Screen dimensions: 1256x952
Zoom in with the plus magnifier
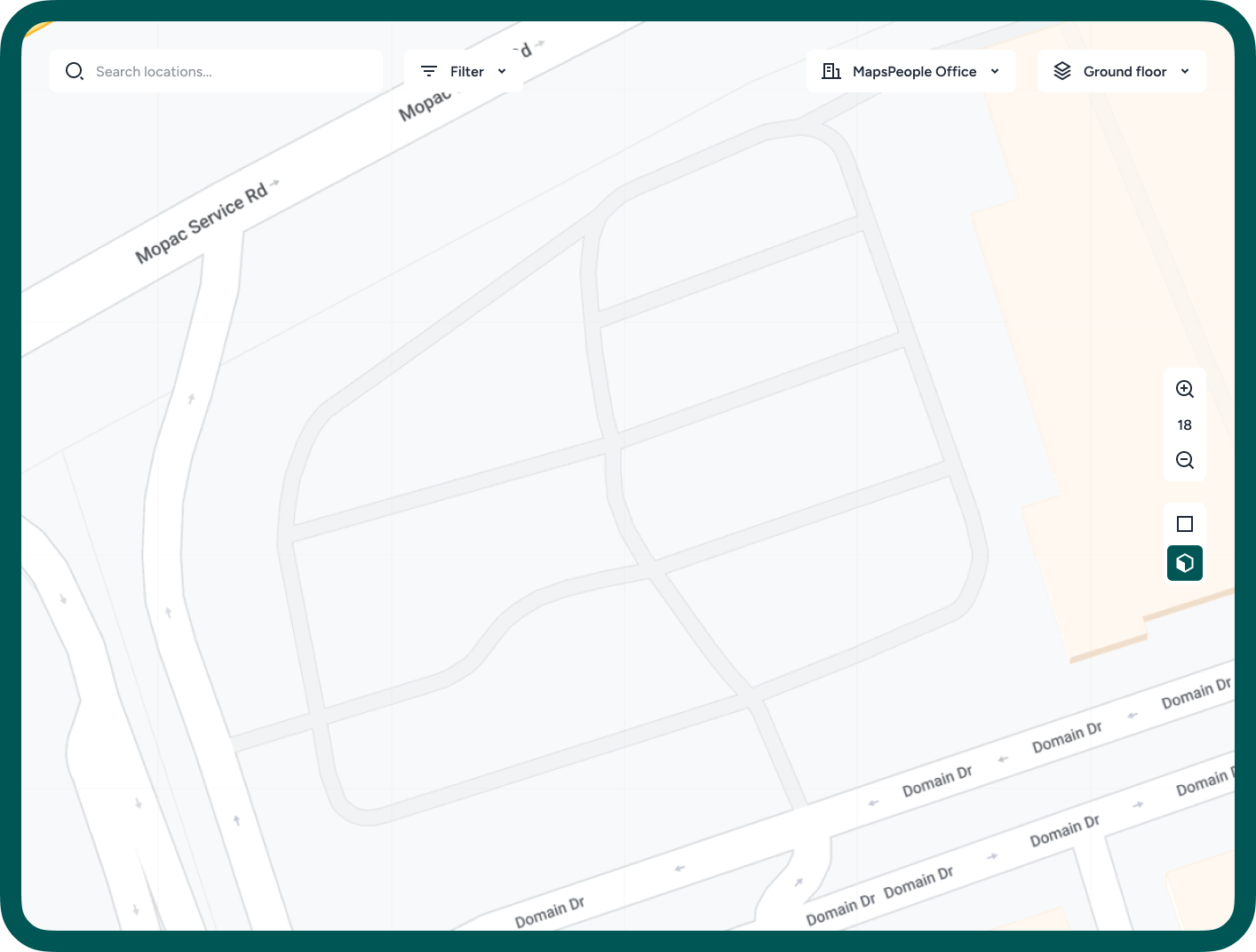[x=1185, y=389]
